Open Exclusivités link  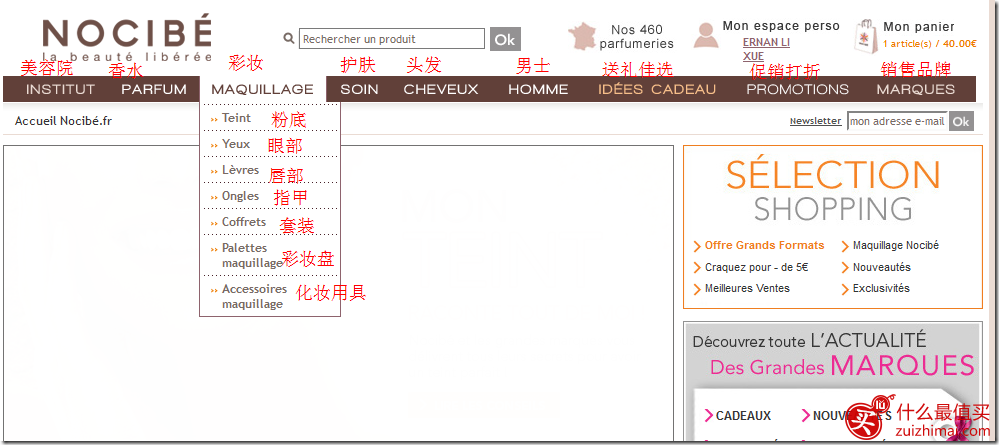tap(881, 288)
